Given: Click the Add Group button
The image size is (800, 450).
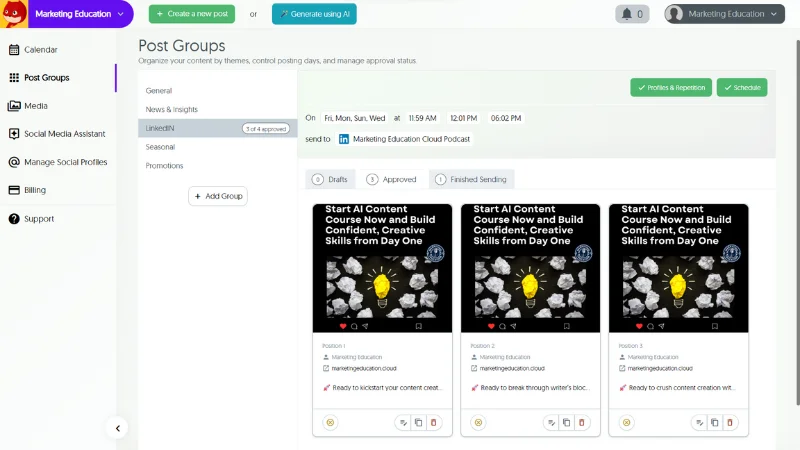Looking at the screenshot, I should point(217,196).
